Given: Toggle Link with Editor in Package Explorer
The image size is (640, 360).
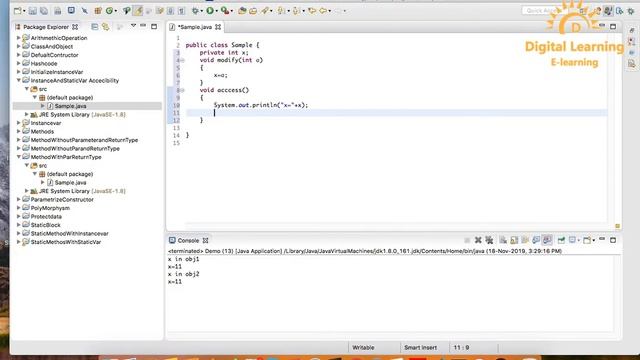Looking at the screenshot, I should pyautogui.click(x=106, y=27).
